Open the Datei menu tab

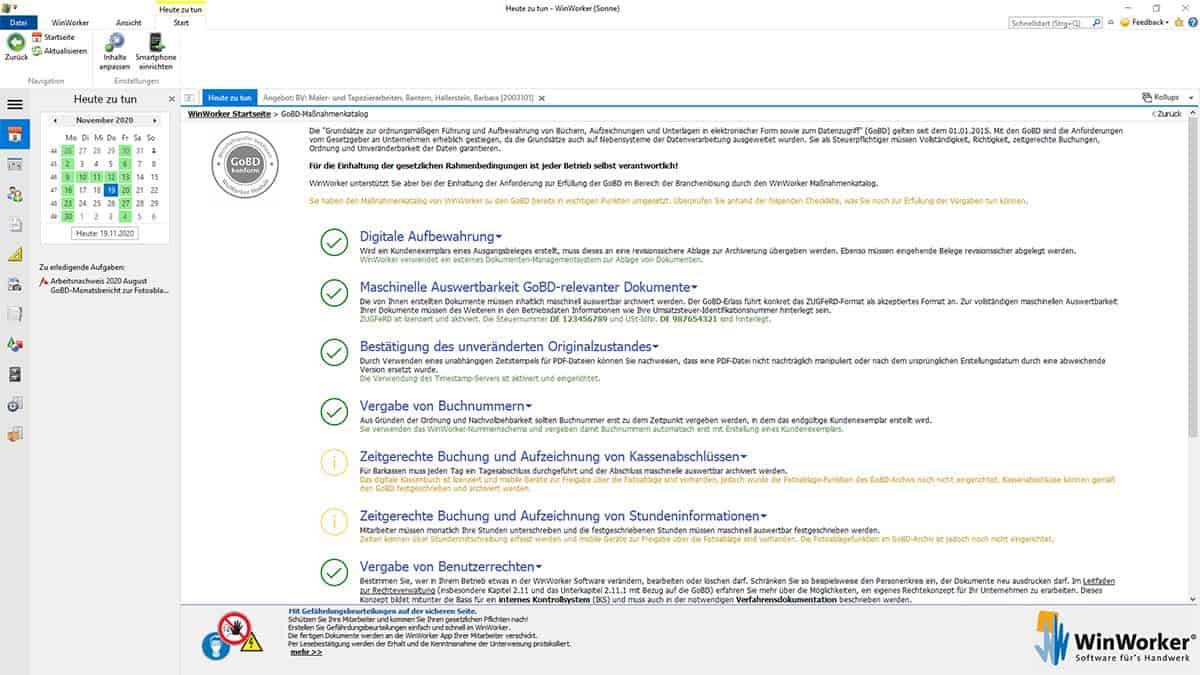18,22
